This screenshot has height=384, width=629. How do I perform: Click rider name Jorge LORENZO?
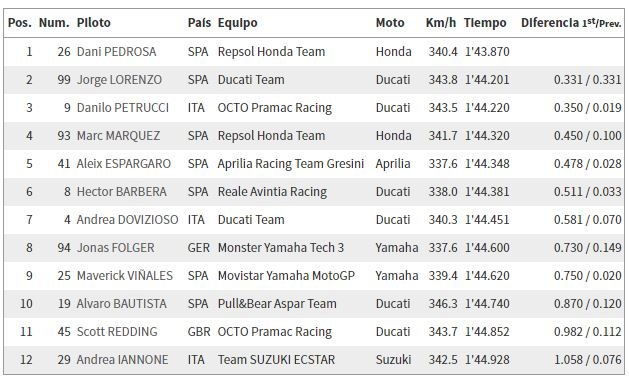coord(119,80)
